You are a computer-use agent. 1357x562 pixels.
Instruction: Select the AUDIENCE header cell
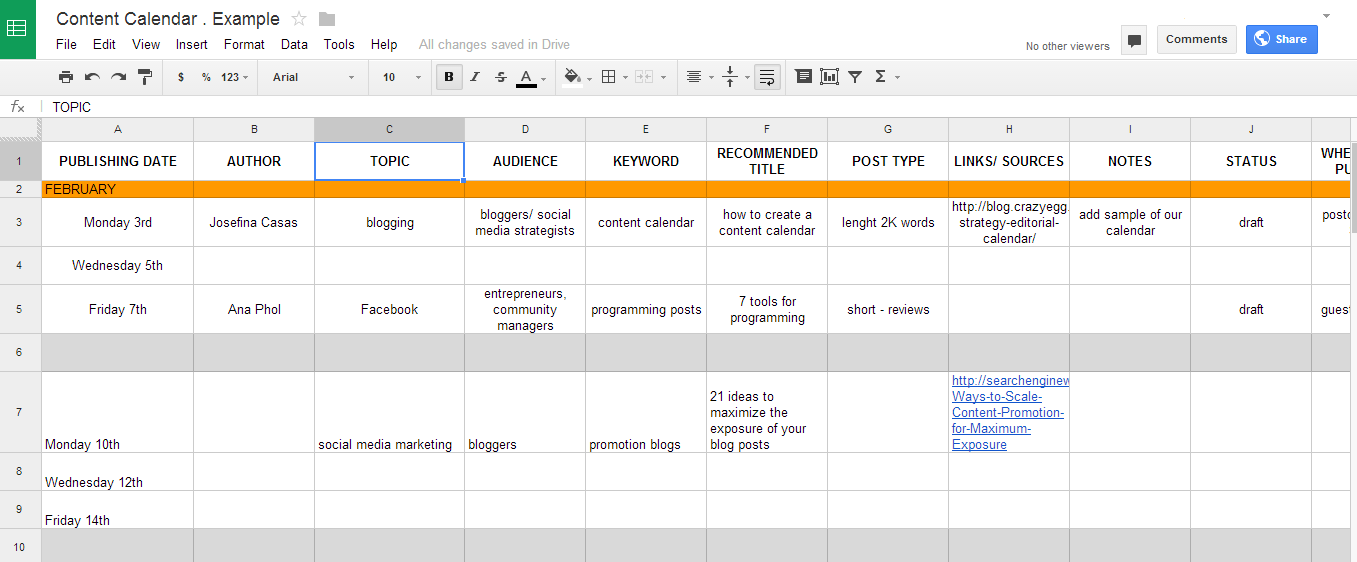click(x=525, y=161)
